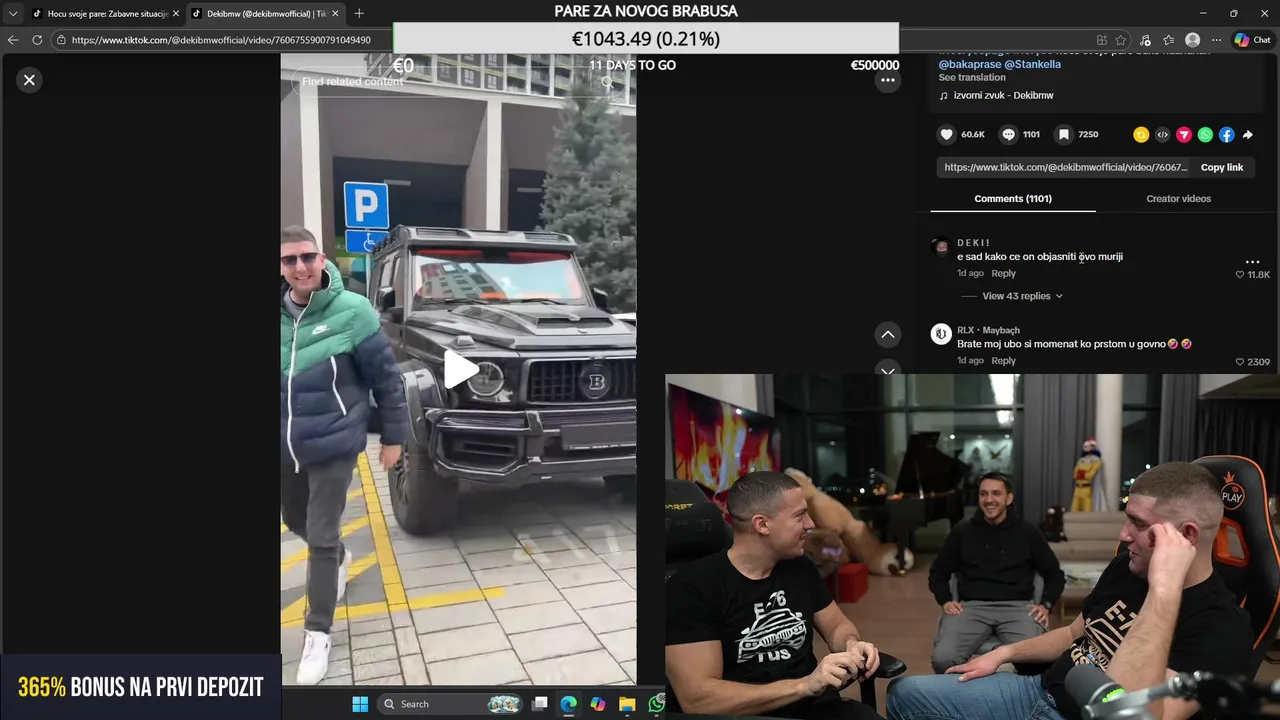Open Edge settings and more menu
Viewport: 1280px width, 720px height.
(1216, 40)
